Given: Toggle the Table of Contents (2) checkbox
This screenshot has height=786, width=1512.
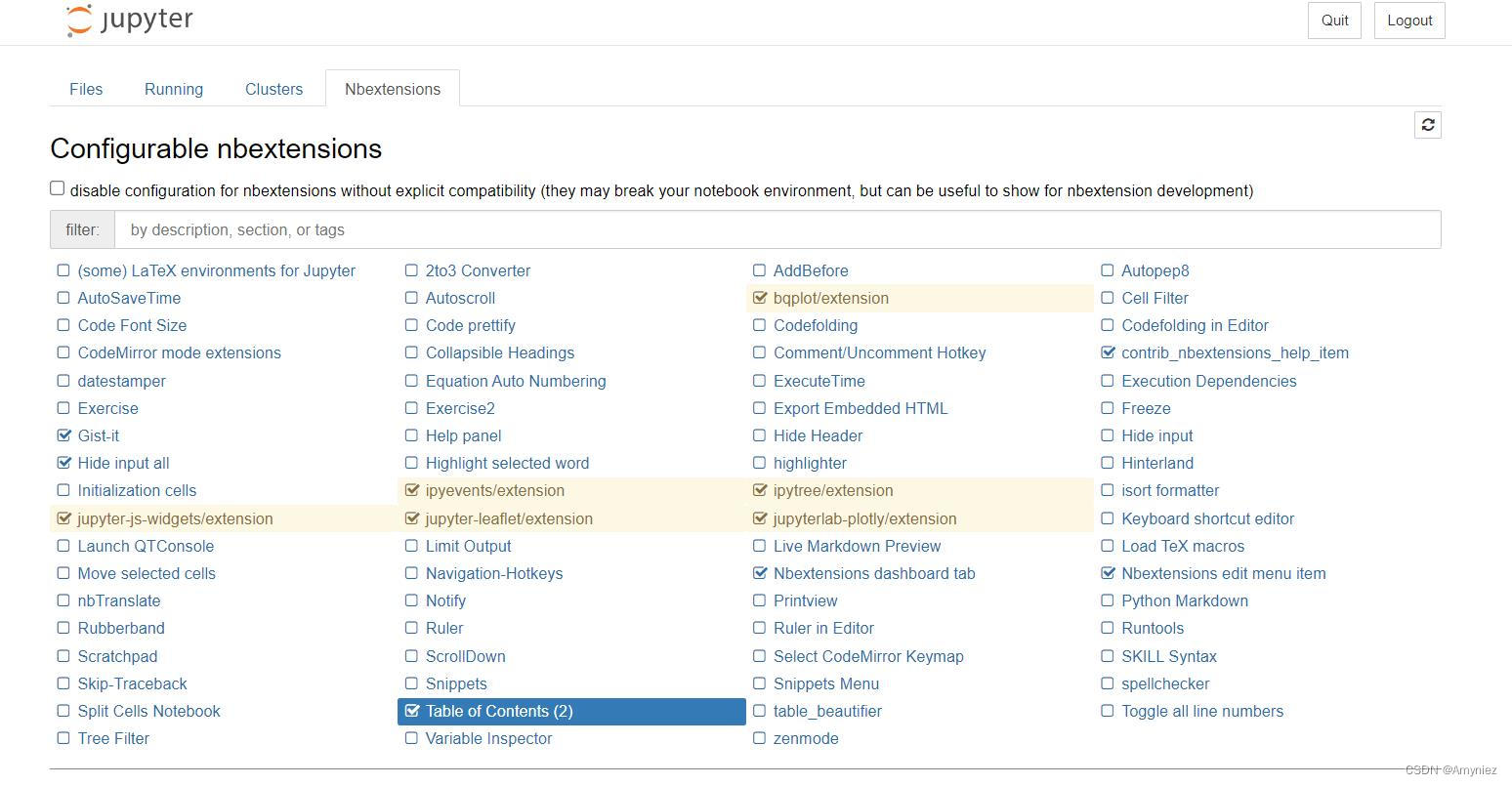Looking at the screenshot, I should 411,711.
